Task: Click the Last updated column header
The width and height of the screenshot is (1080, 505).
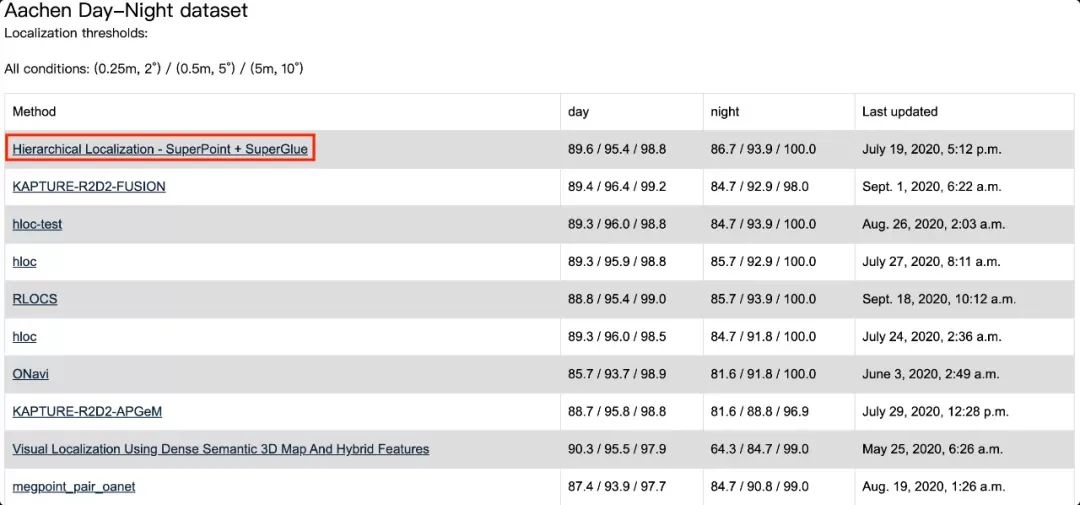Action: pyautogui.click(x=900, y=112)
